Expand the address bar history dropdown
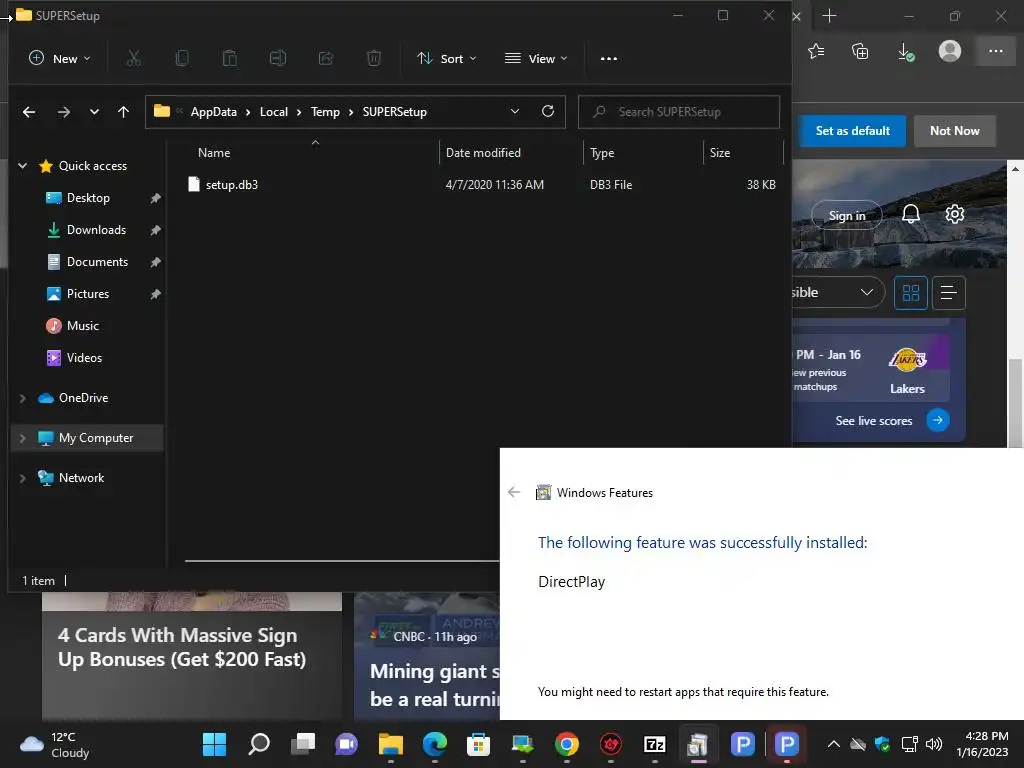 pyautogui.click(x=515, y=112)
